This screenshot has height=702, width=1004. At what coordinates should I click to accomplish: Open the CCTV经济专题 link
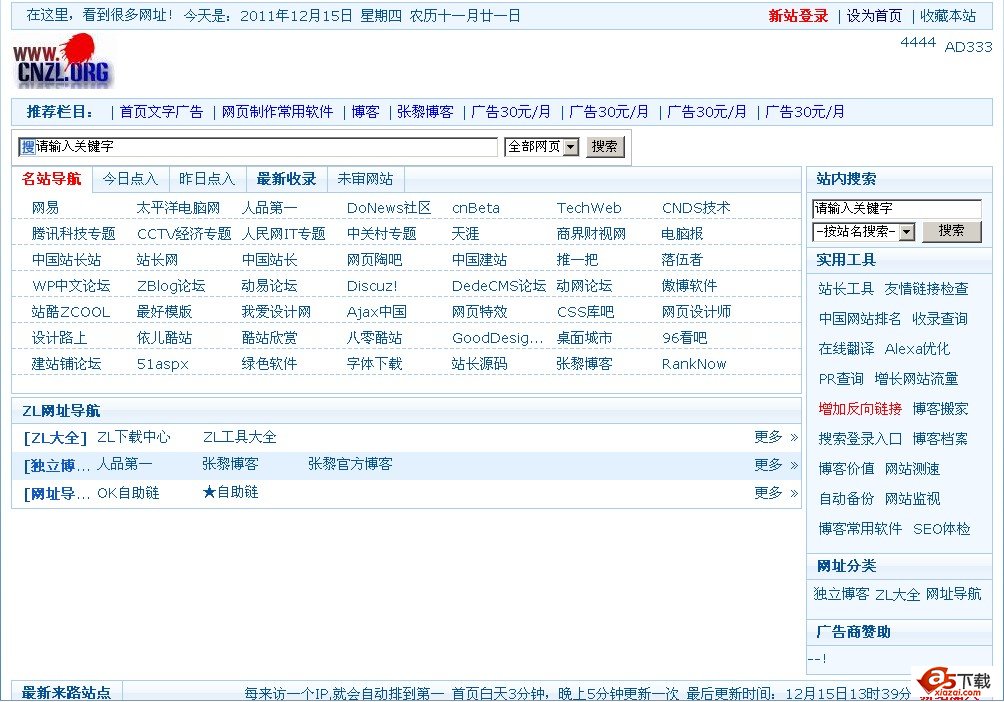tap(184, 234)
